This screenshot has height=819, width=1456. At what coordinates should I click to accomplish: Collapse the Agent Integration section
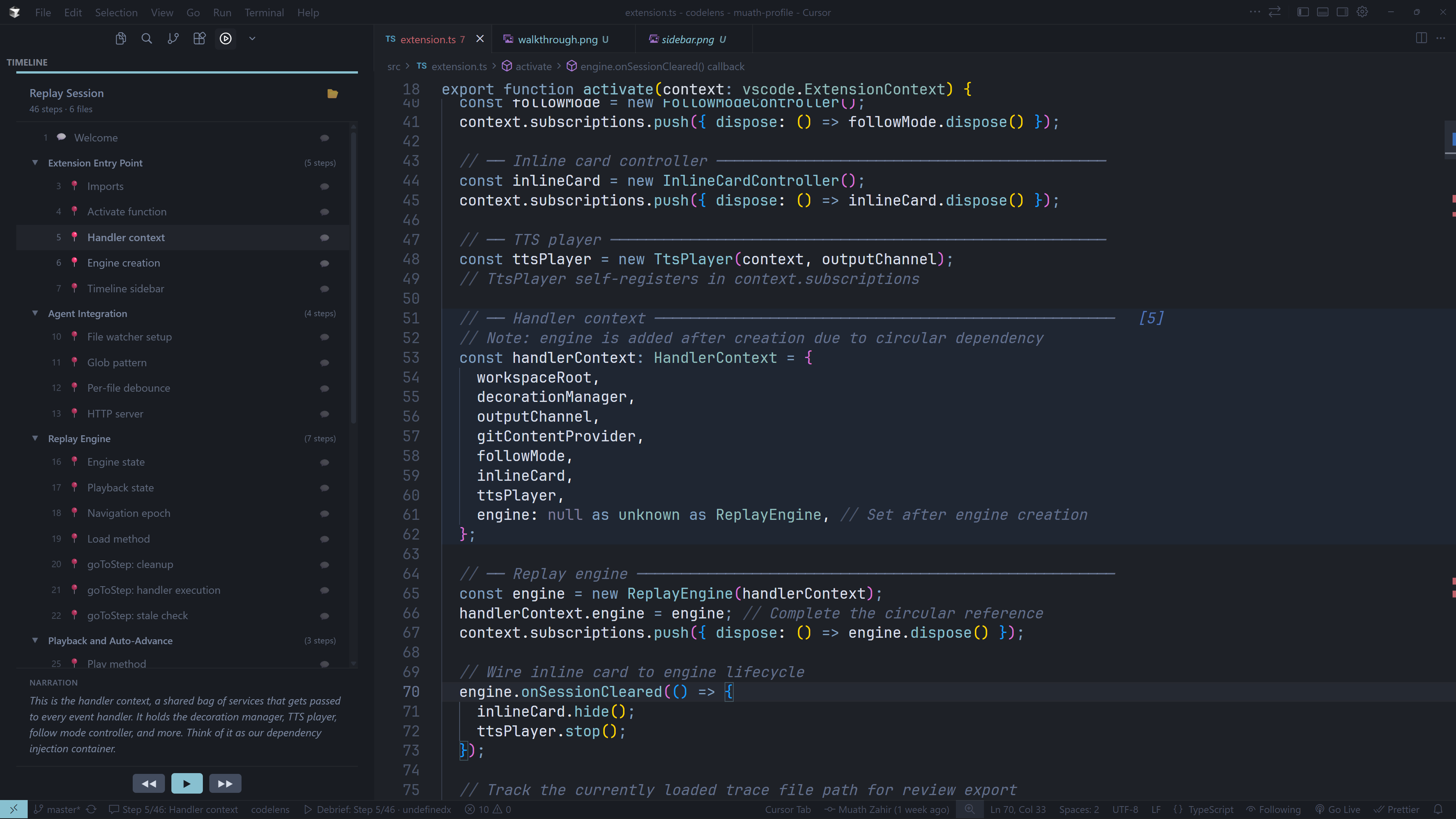35,313
